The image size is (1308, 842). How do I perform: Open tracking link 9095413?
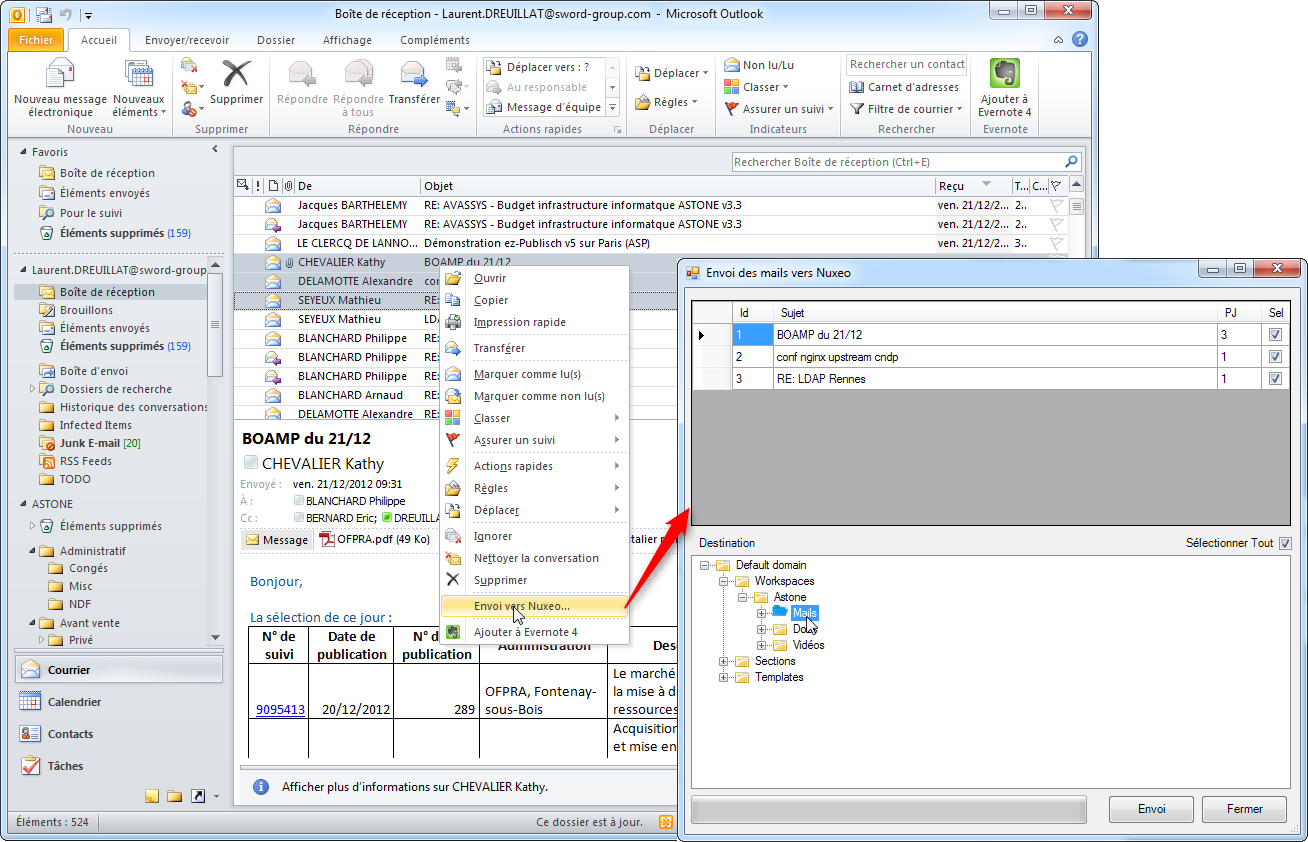[x=280, y=710]
